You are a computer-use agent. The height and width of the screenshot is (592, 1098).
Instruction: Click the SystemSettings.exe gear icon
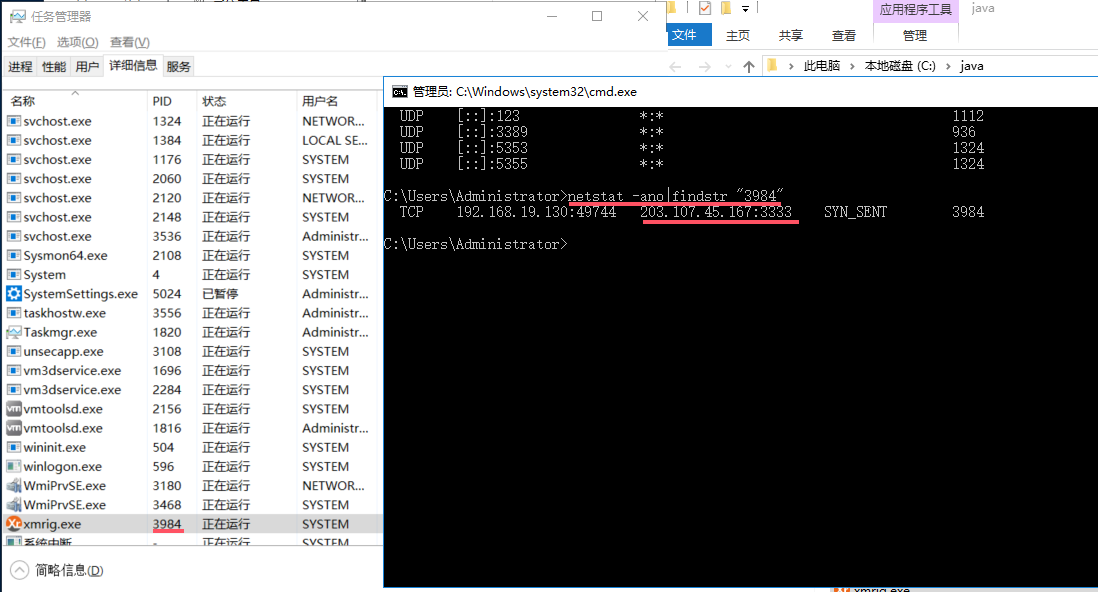(x=14, y=294)
